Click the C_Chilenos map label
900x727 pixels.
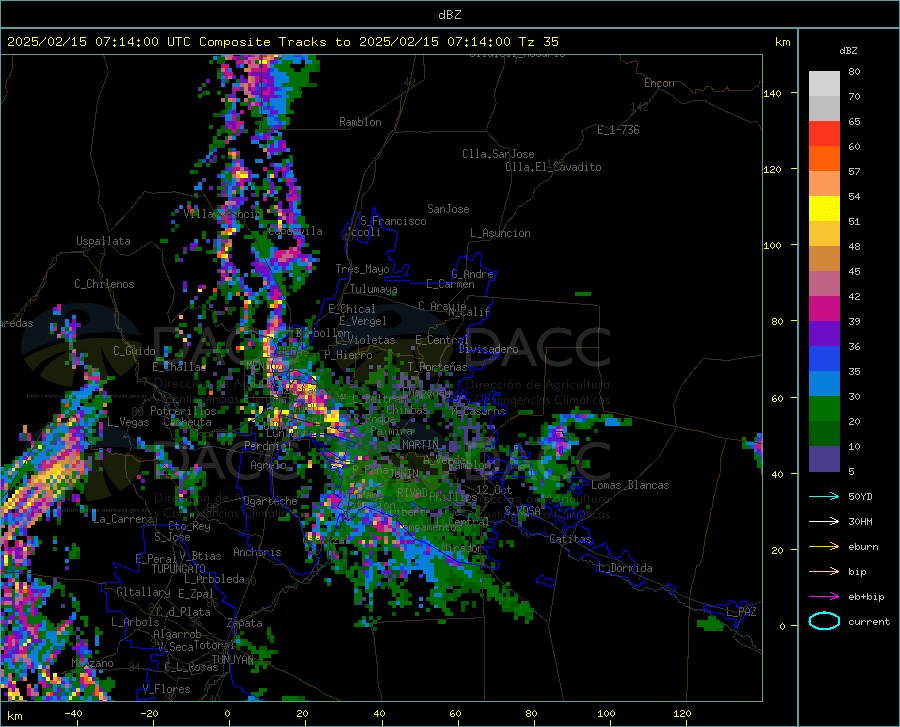point(104,284)
